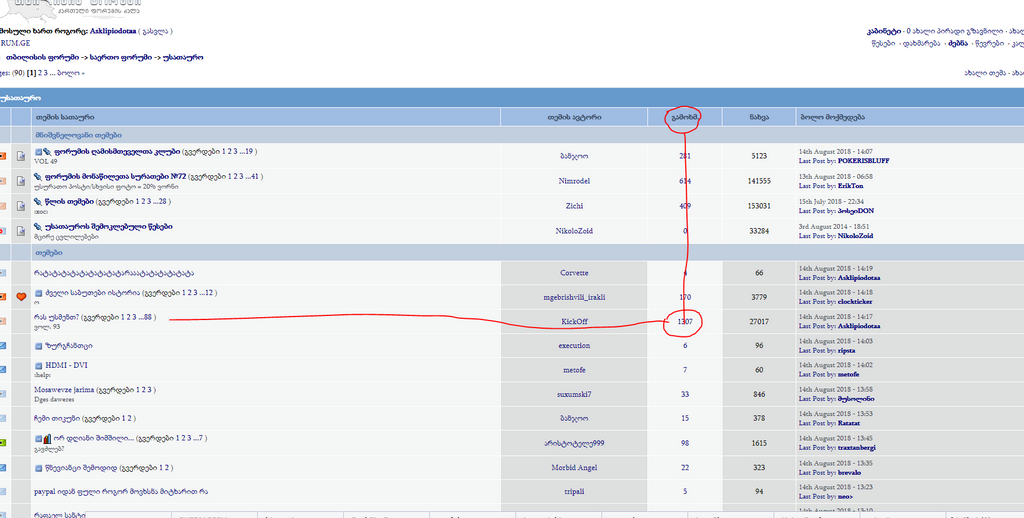Screen dimensions: 1024x518
Task: Click the blue envelope icon on paypal topic row
Action: click(3, 491)
